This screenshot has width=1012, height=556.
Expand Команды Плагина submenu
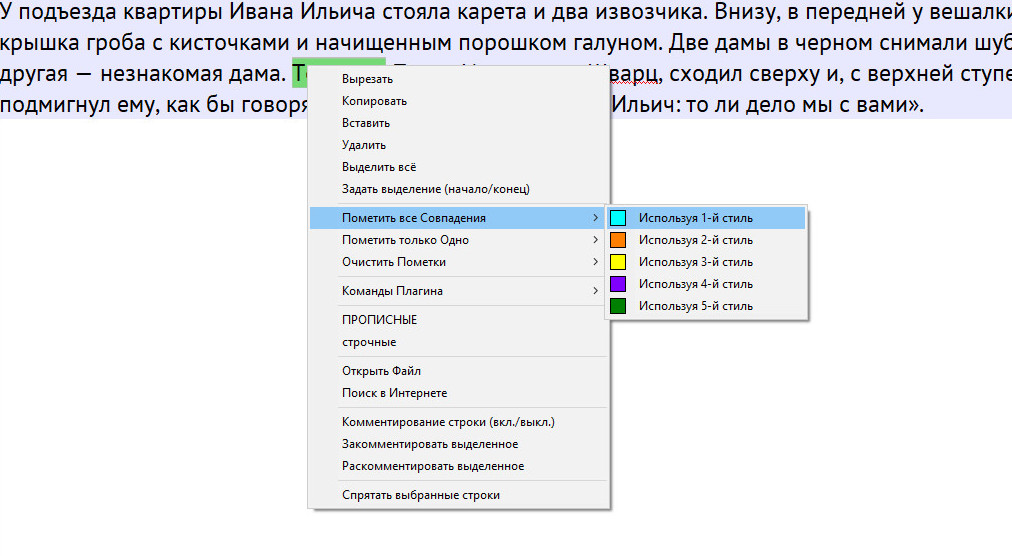(x=458, y=291)
